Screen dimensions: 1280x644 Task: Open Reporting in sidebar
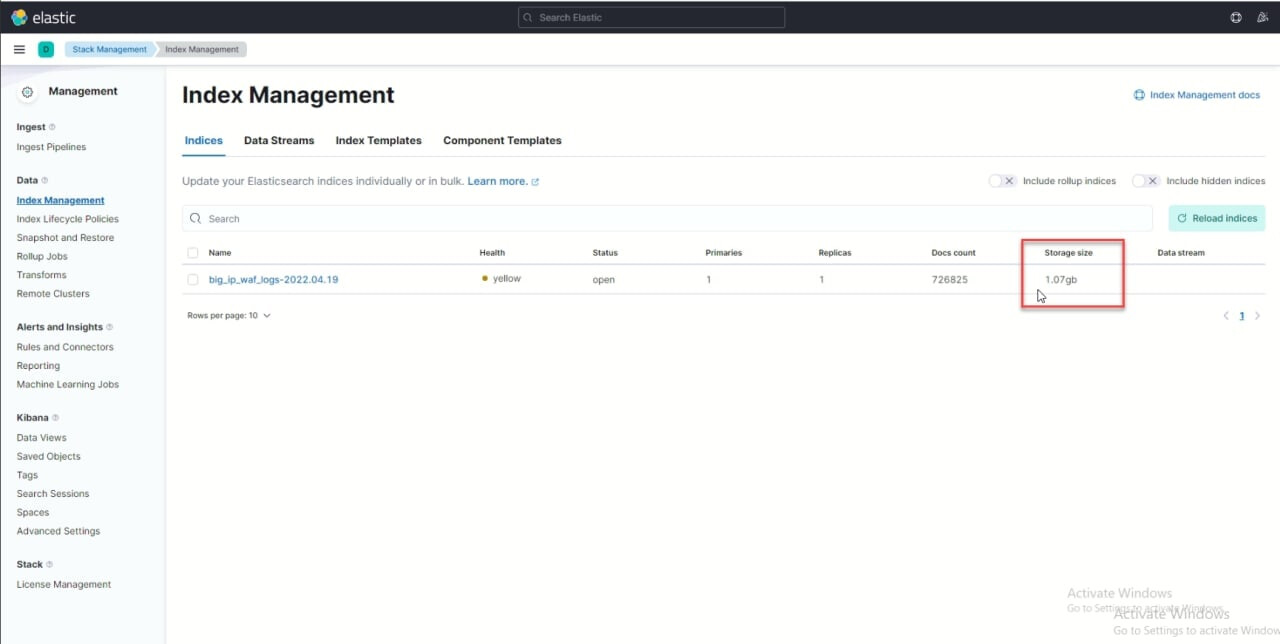pos(38,366)
